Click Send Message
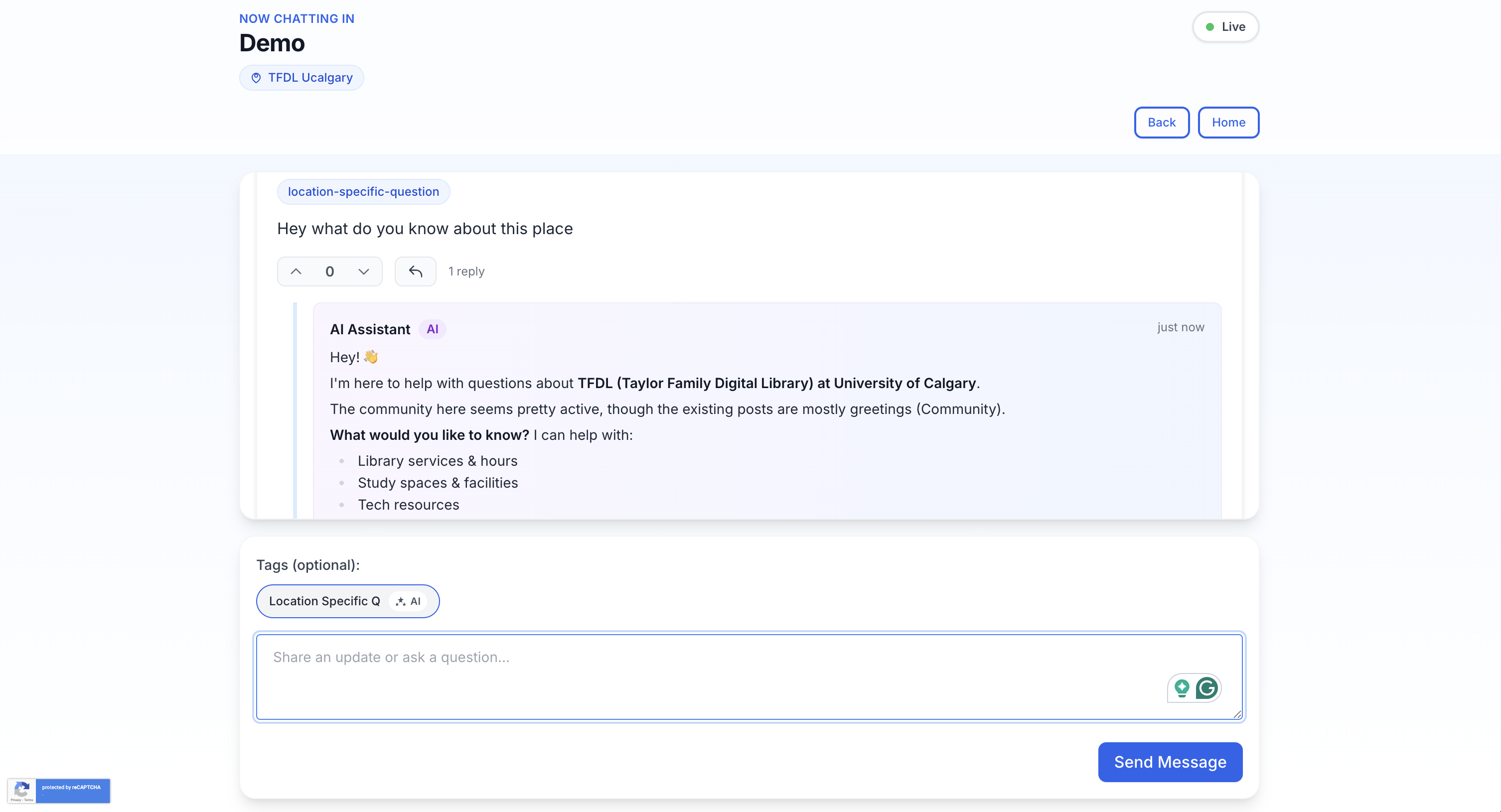 (1170, 762)
